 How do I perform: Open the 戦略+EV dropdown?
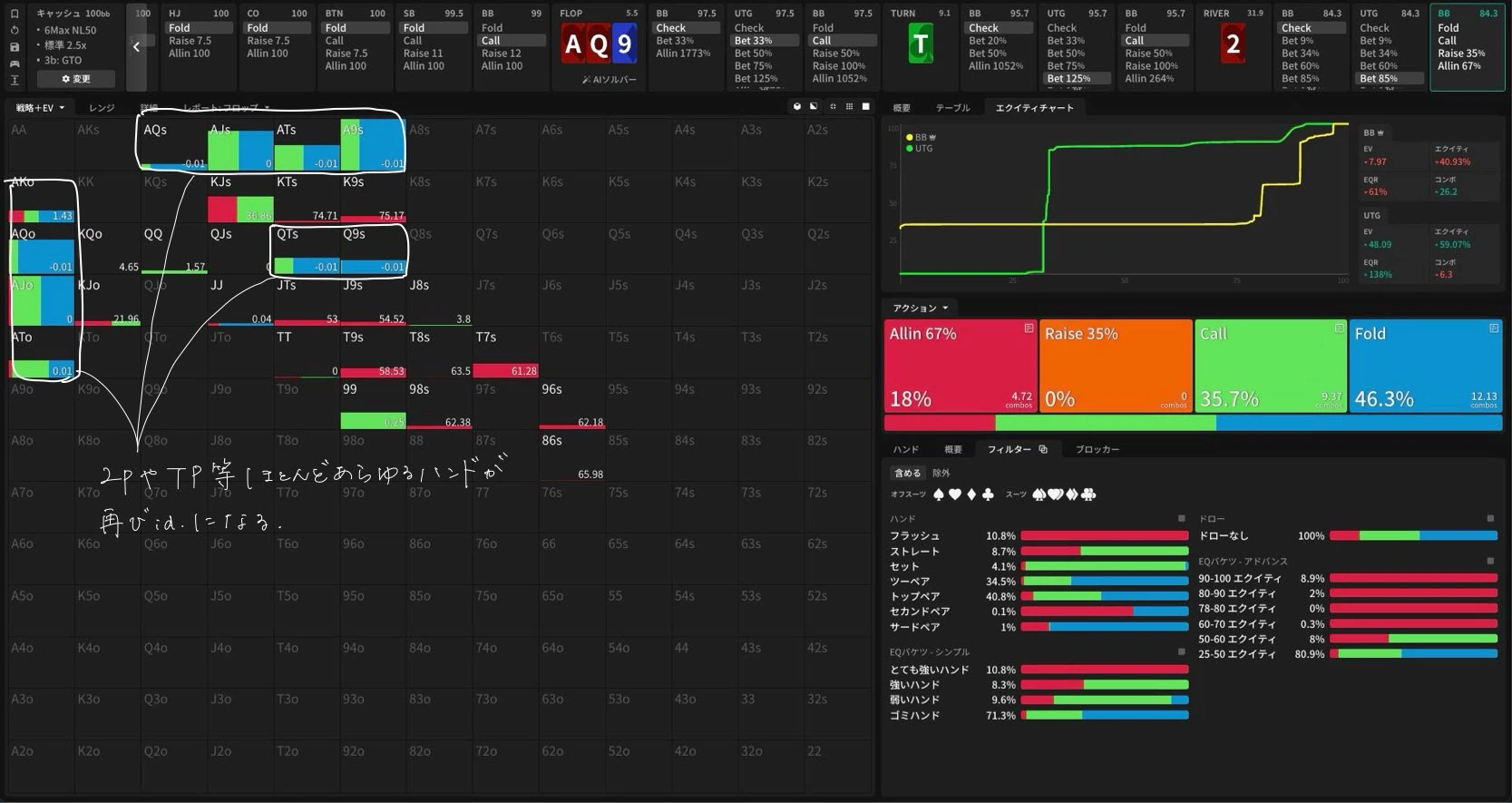[41, 108]
